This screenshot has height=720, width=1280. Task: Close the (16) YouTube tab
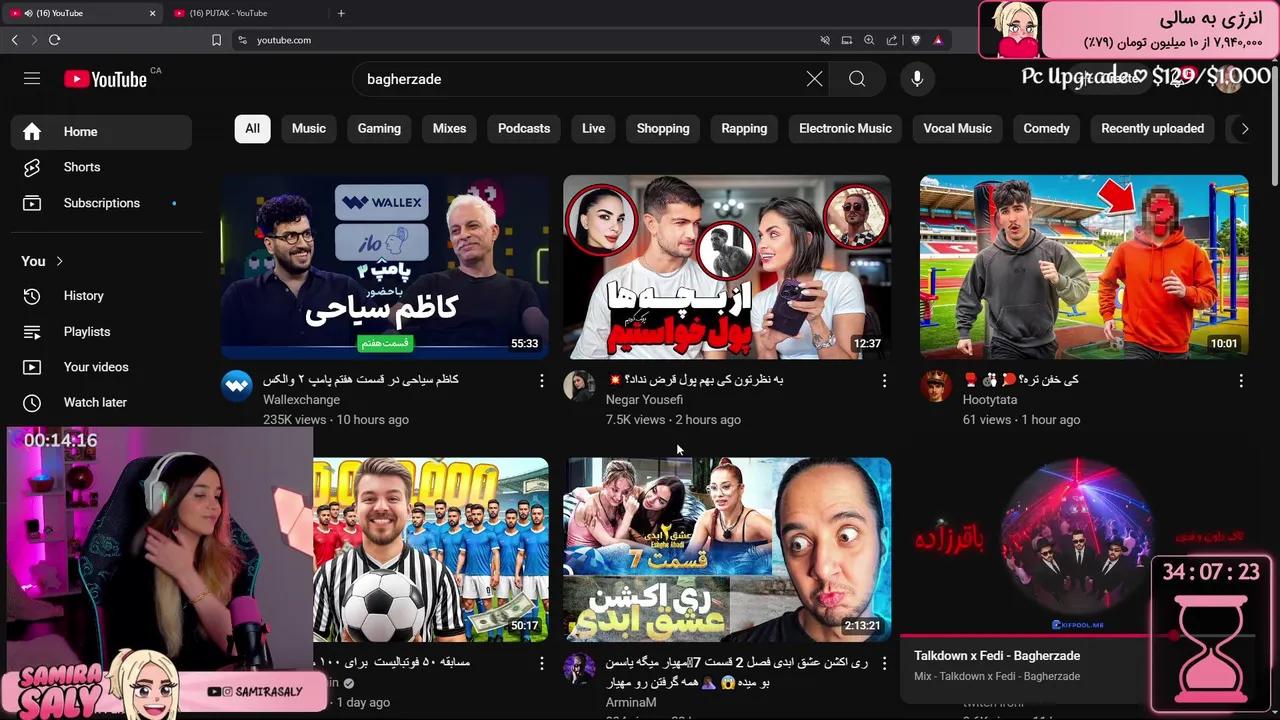[153, 13]
